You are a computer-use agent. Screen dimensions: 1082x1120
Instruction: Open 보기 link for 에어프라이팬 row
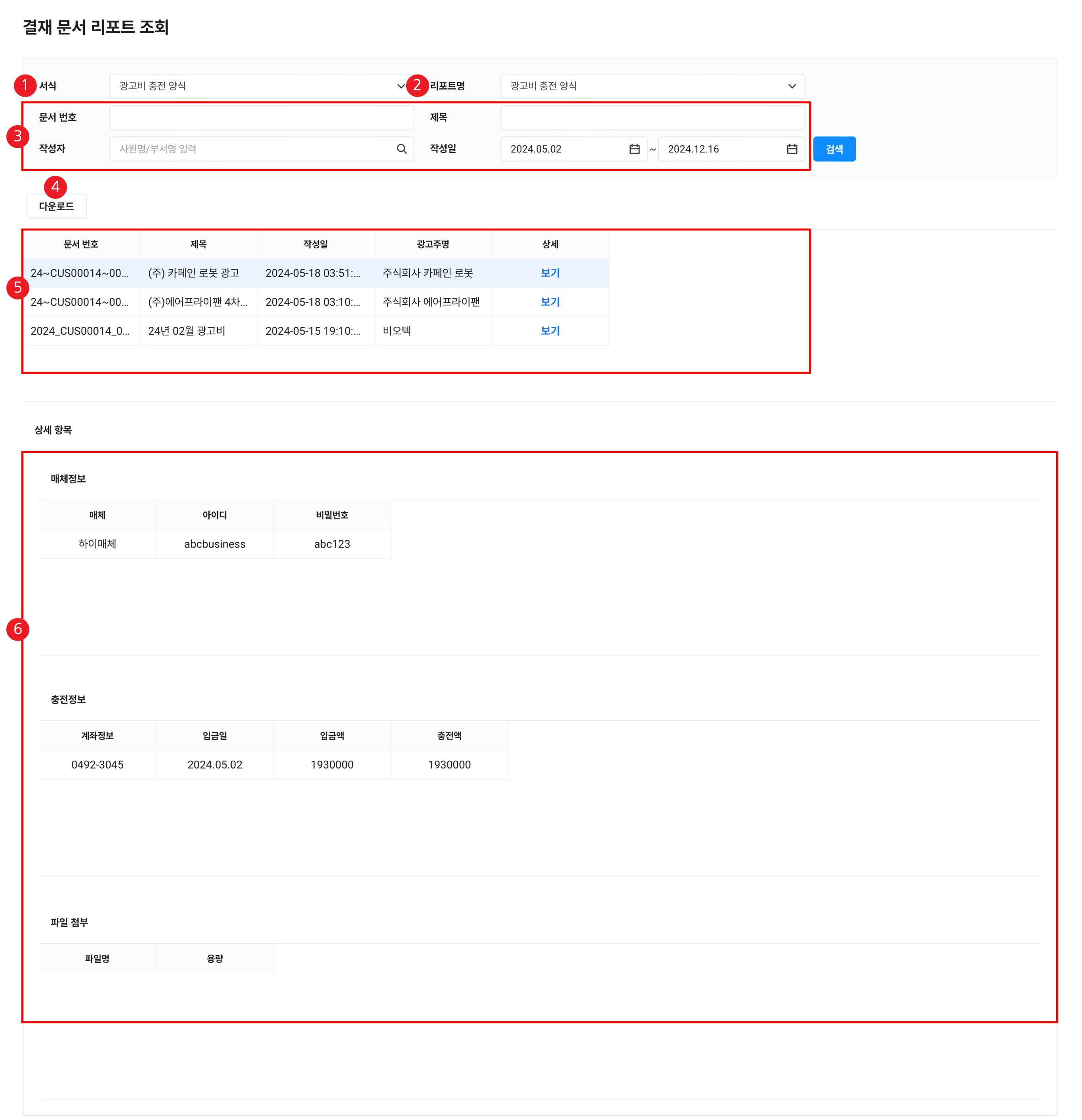550,302
